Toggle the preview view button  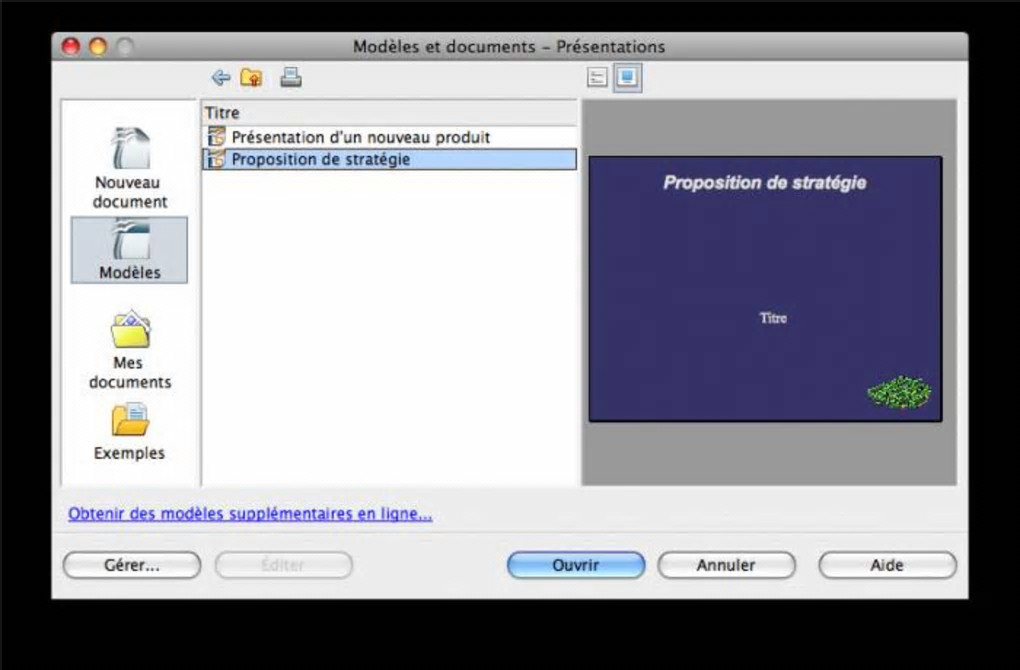tap(627, 77)
